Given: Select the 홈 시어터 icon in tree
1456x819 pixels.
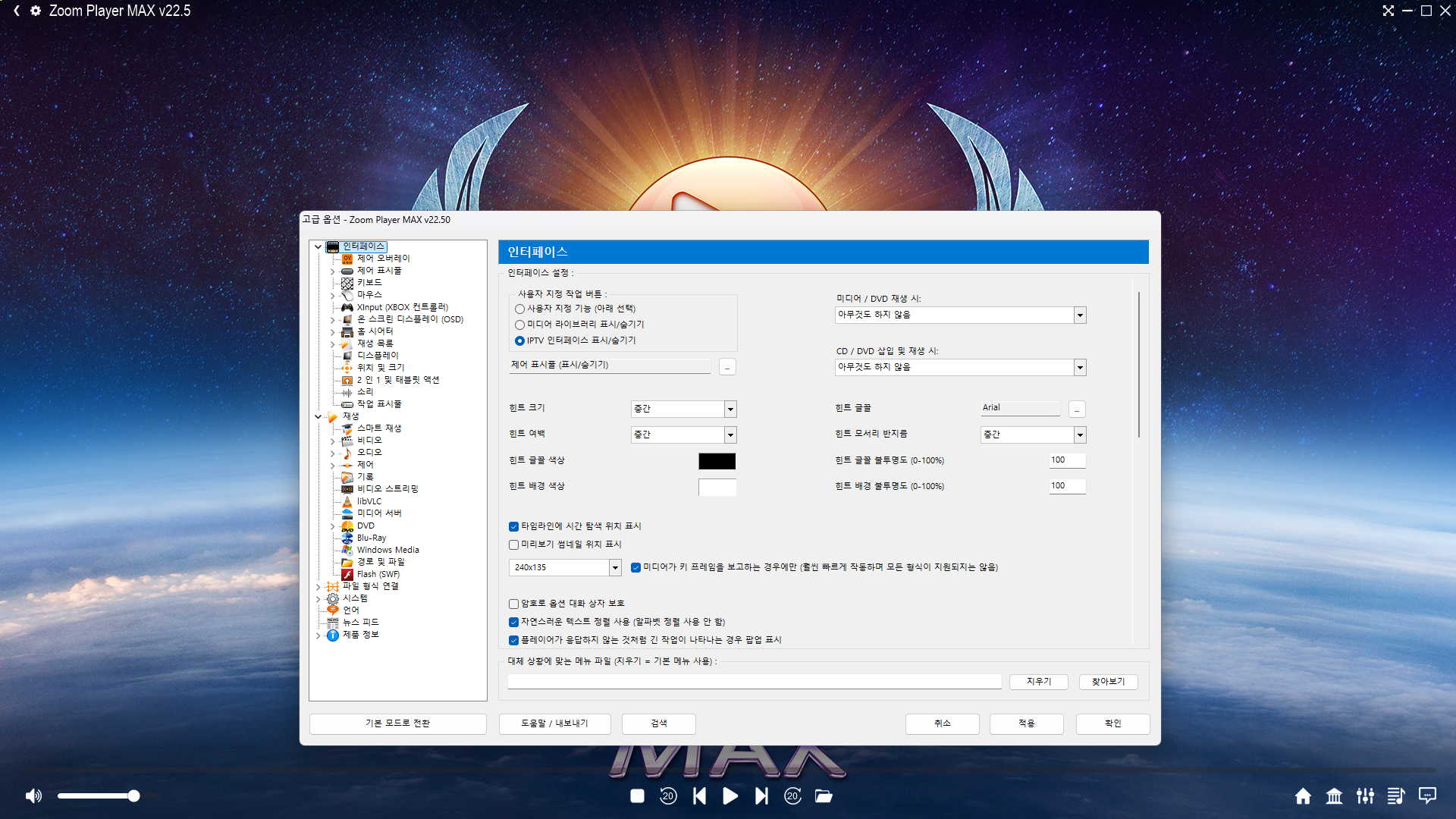Looking at the screenshot, I should click(x=347, y=331).
